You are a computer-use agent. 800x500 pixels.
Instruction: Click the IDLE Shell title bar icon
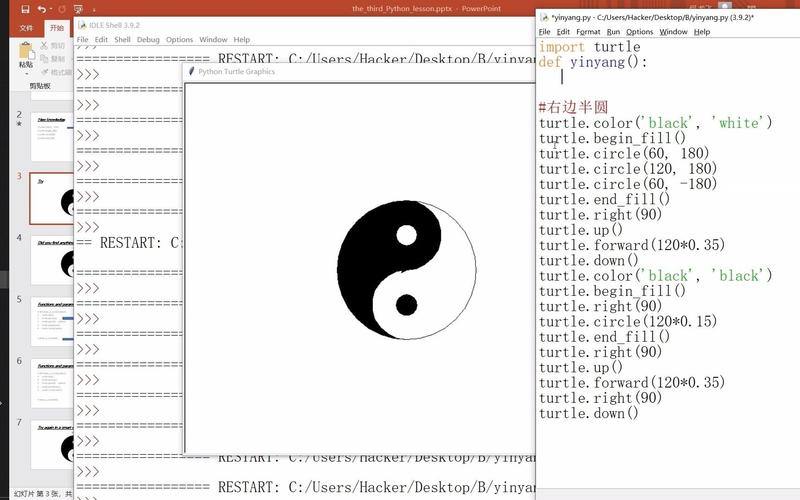(x=82, y=25)
